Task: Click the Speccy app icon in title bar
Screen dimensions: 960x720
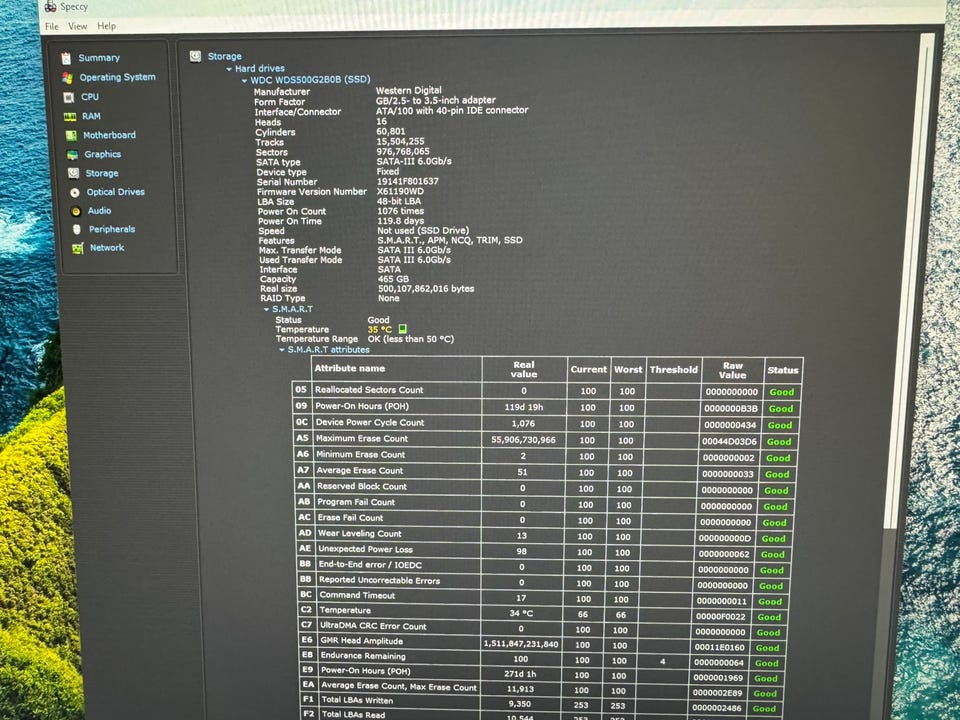Action: (51, 7)
